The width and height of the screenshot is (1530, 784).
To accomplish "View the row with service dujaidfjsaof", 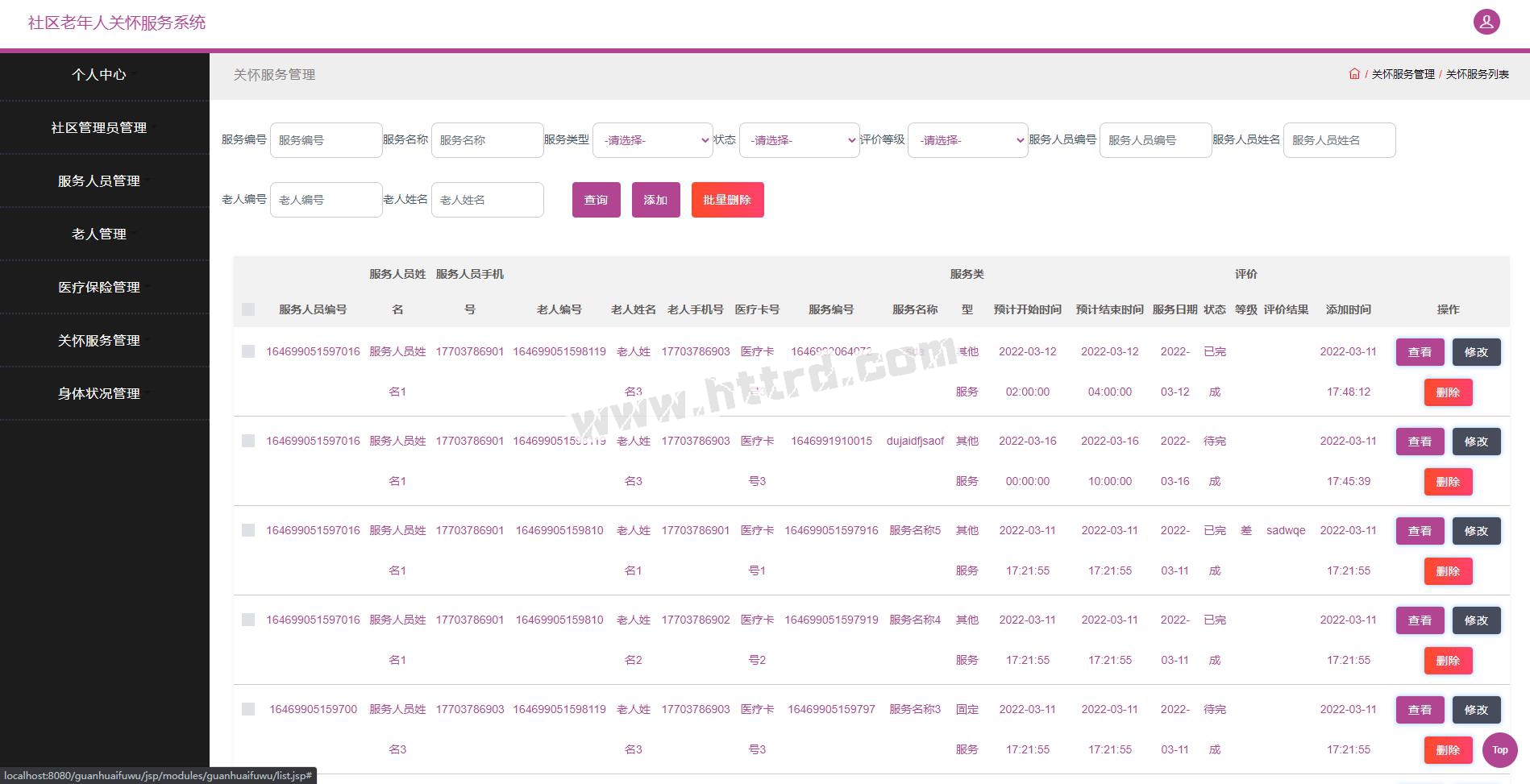I will [x=1420, y=442].
